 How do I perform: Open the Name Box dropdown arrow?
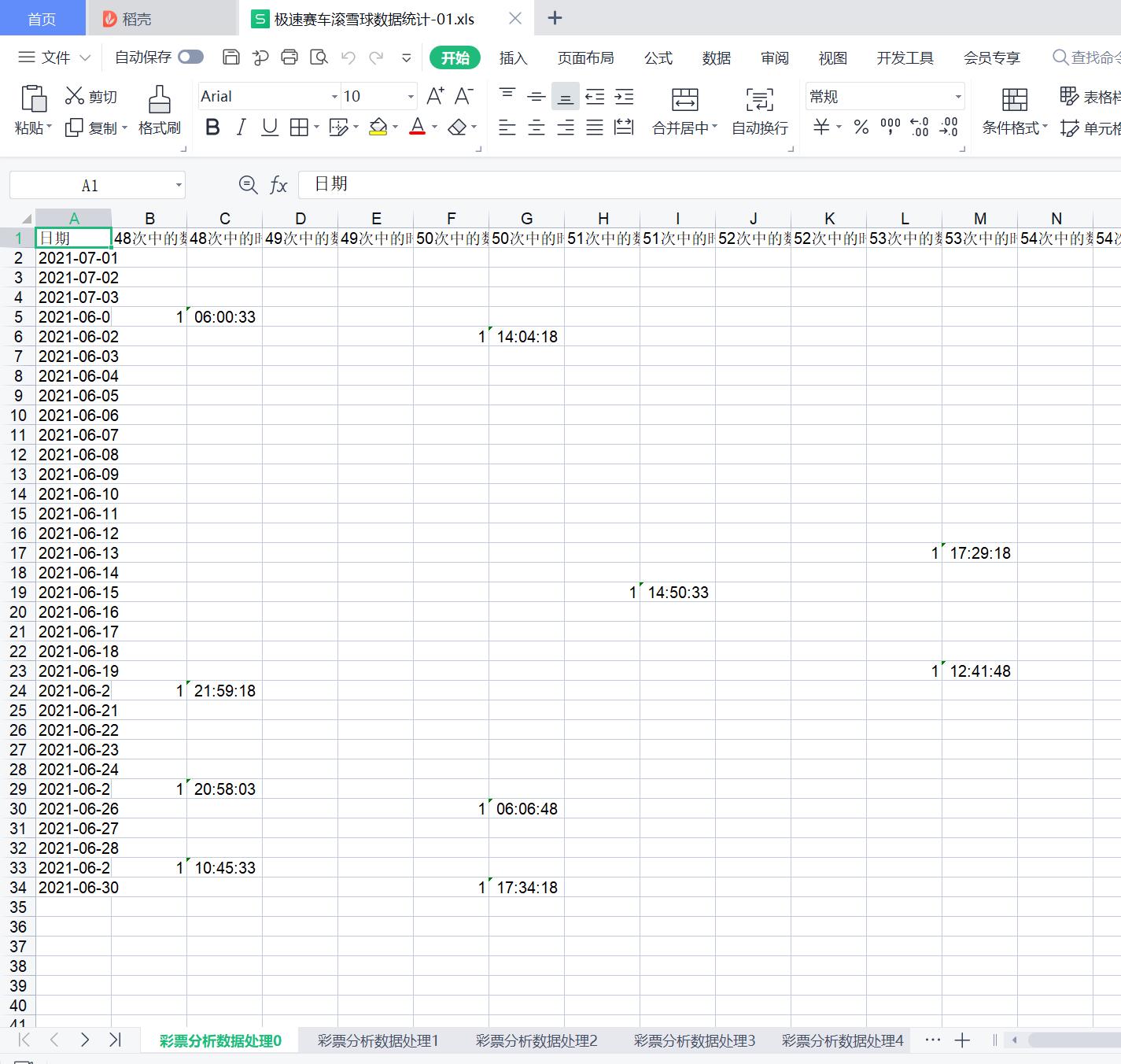tap(179, 186)
